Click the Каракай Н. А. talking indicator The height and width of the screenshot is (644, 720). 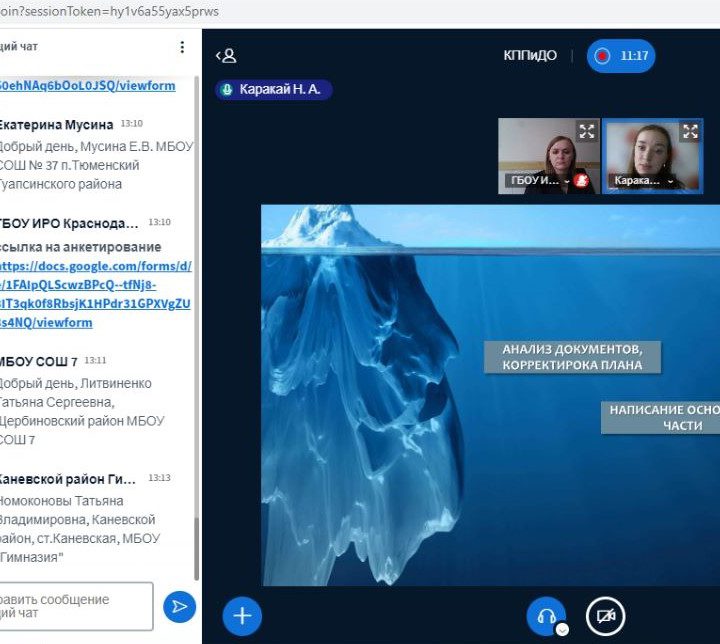(274, 89)
